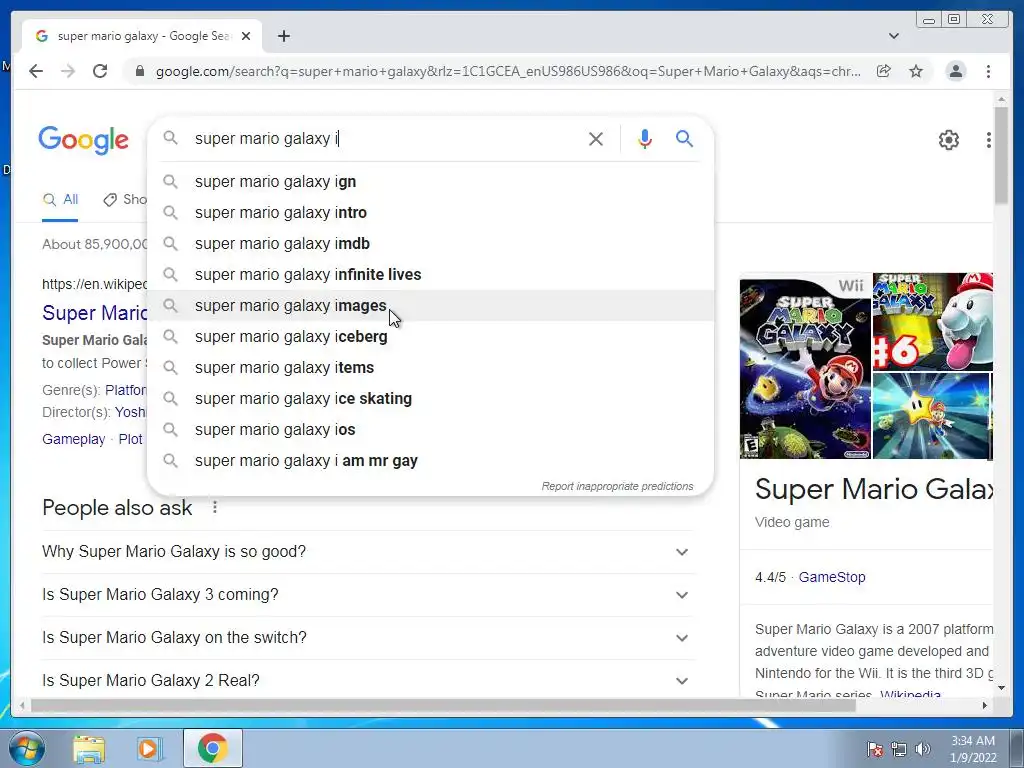The image size is (1024, 768).
Task: Choose suggestion super mario galaxy images
Action: click(x=431, y=306)
